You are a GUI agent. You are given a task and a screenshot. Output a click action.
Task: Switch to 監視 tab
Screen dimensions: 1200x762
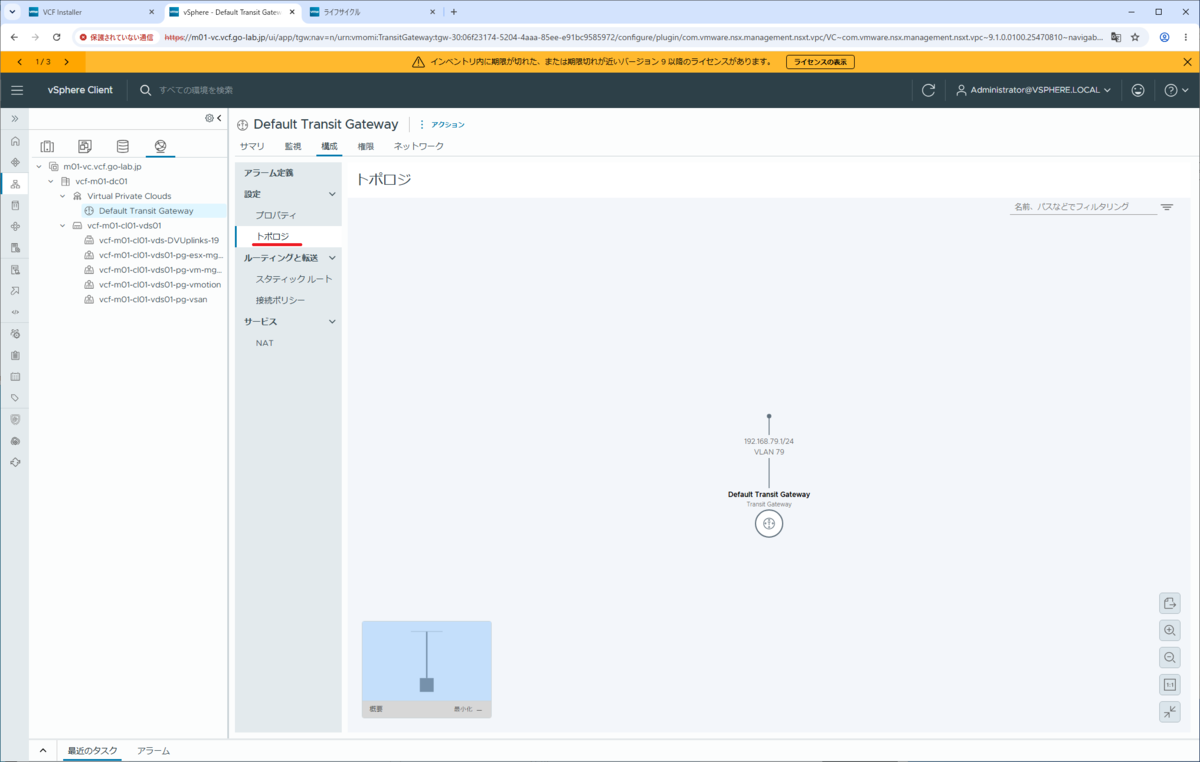[x=293, y=146]
